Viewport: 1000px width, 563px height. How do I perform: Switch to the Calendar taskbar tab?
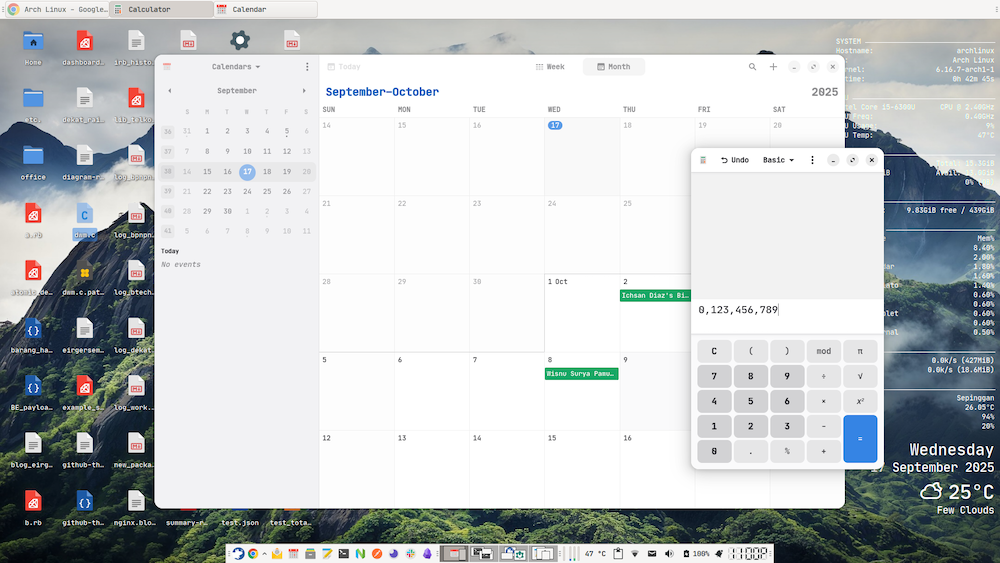265,9
